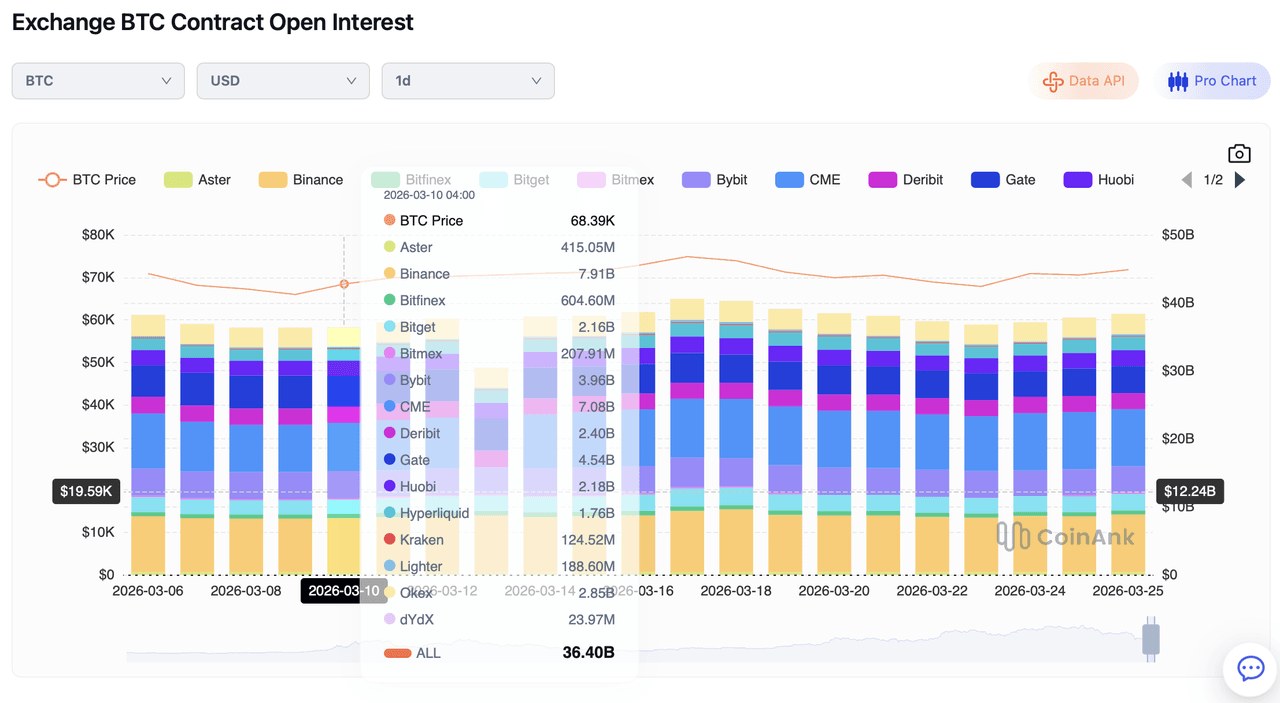Click the Data API icon button
Screen dimensions: 1280x703
1053,81
